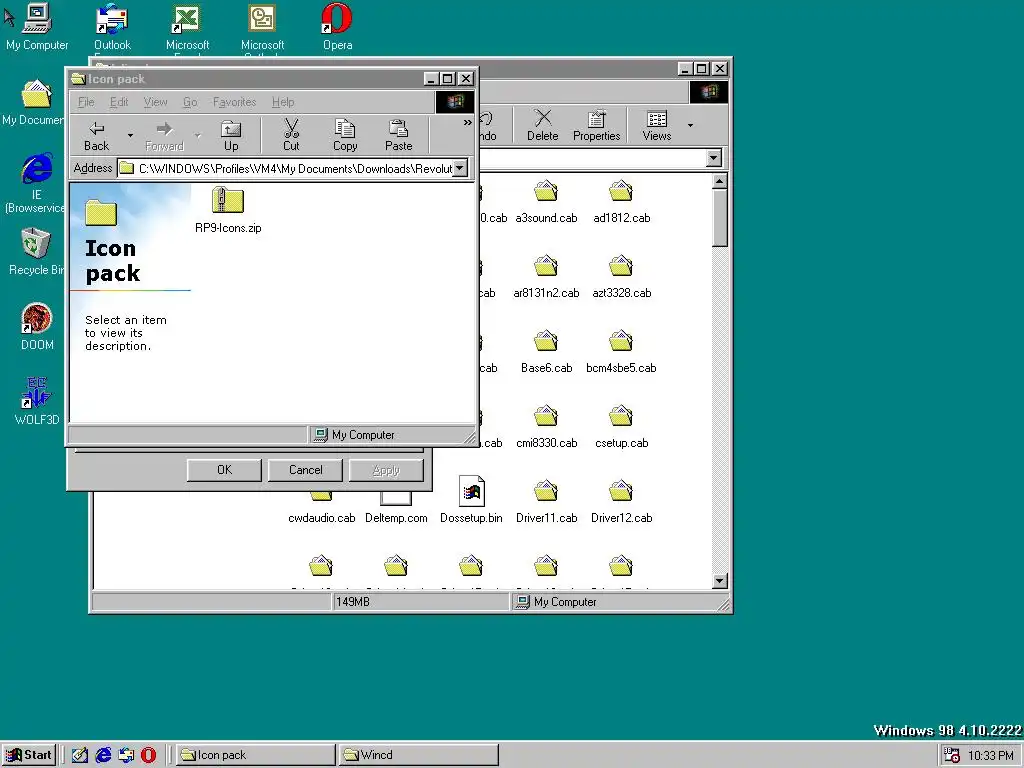Click the scroll up arrow in background window
This screenshot has height=768, width=1024.
click(x=720, y=181)
